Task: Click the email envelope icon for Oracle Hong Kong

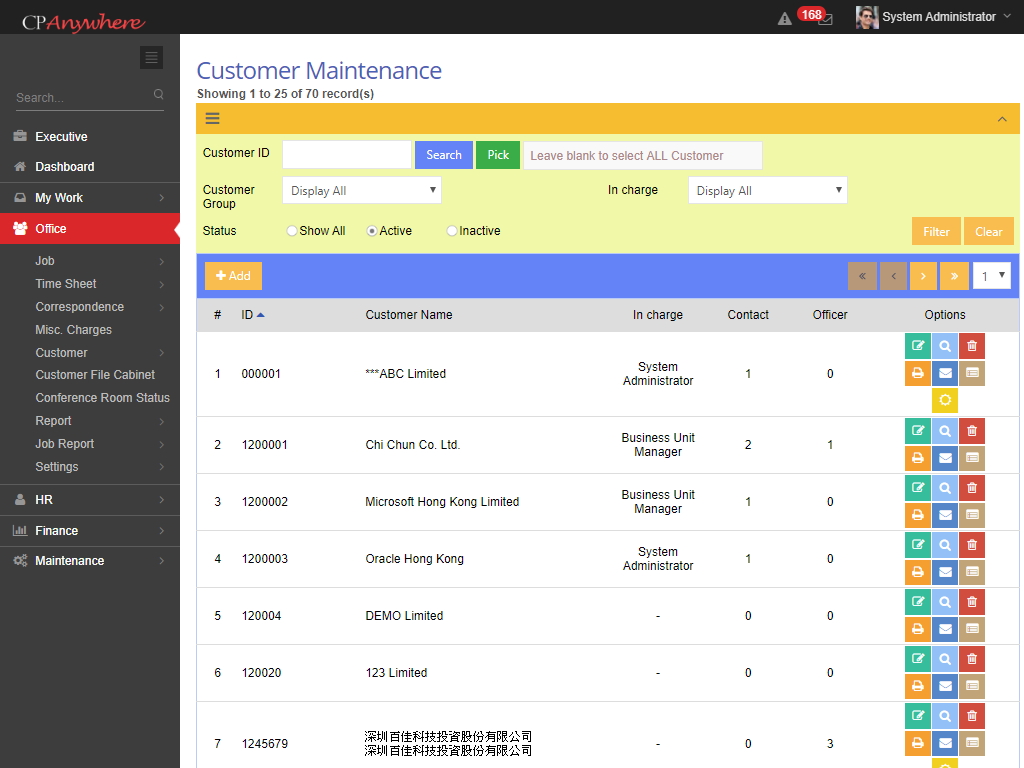Action: 945,572
